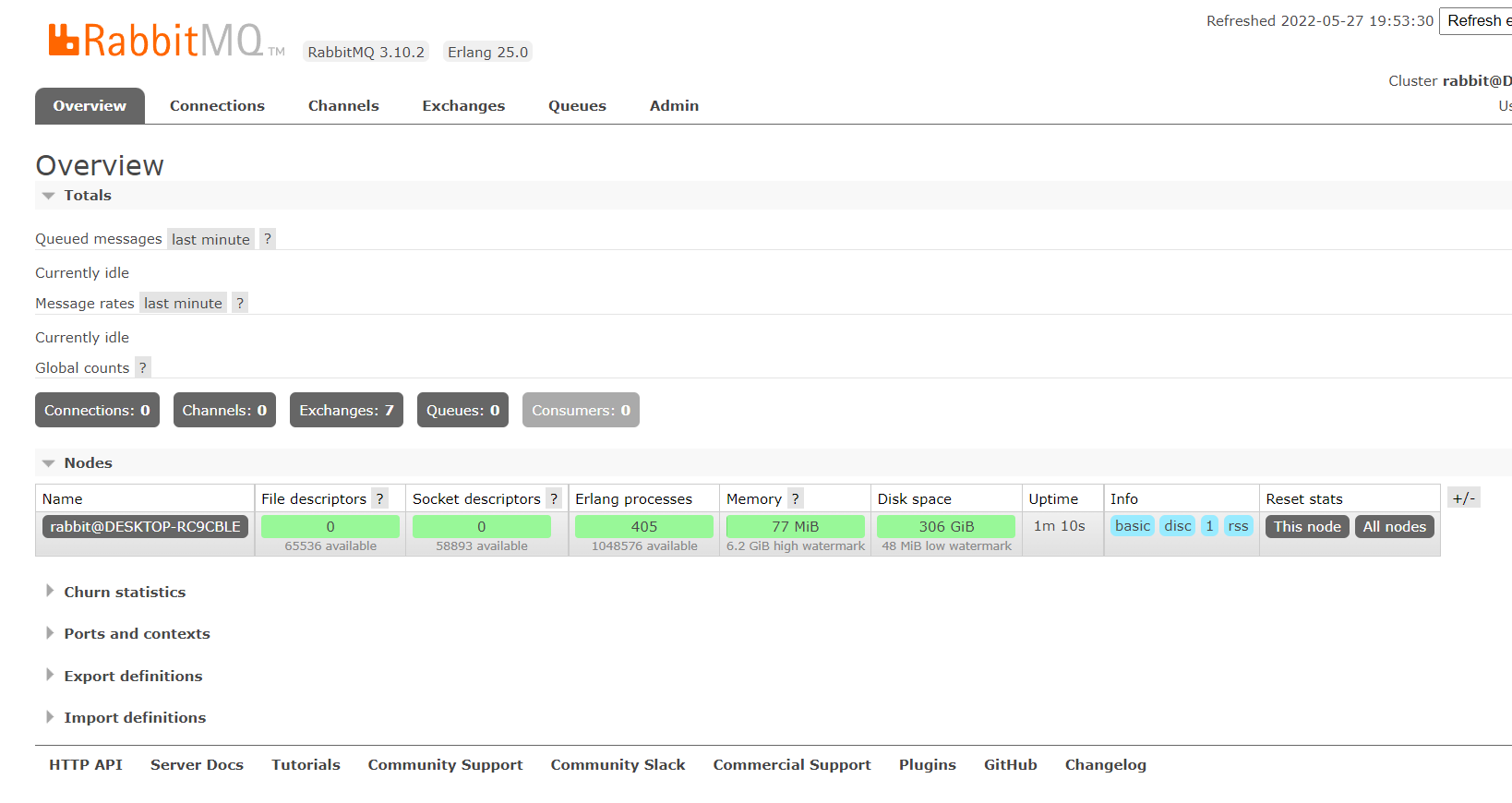Switch to the Admin tab
1512x803 pixels.
pos(674,106)
